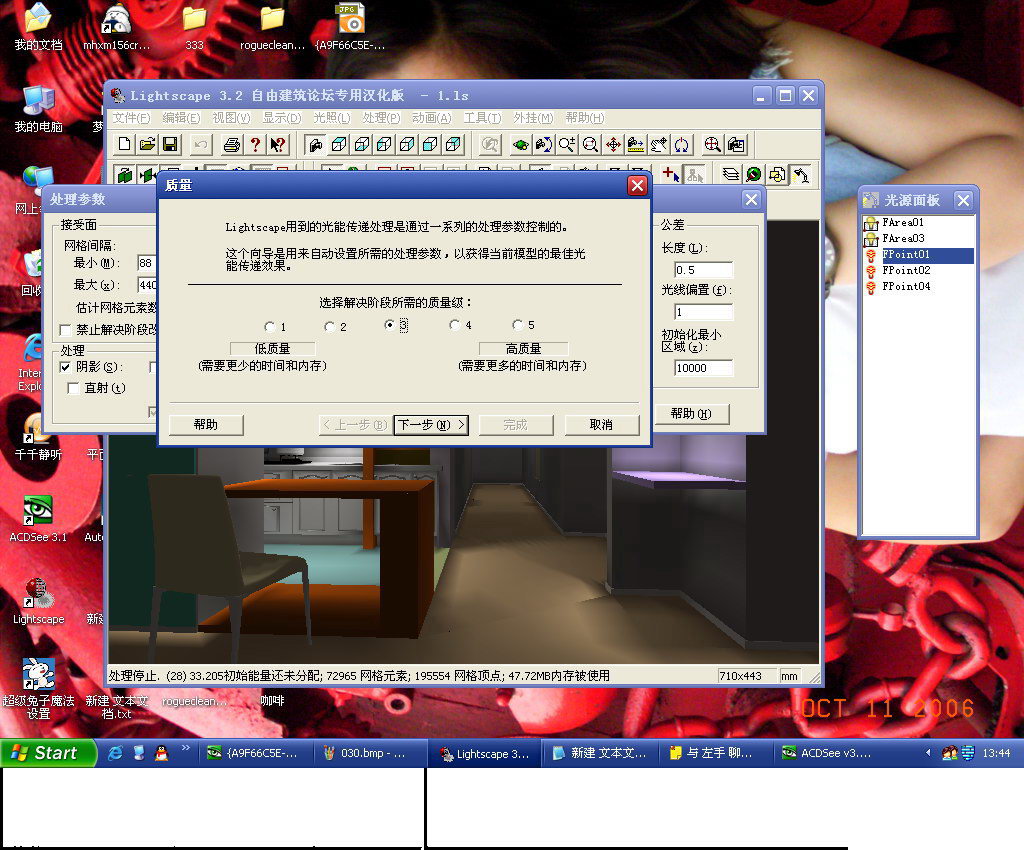The width and height of the screenshot is (1024, 850).
Task: Click the 光线偏置 input field
Action: pos(703,312)
